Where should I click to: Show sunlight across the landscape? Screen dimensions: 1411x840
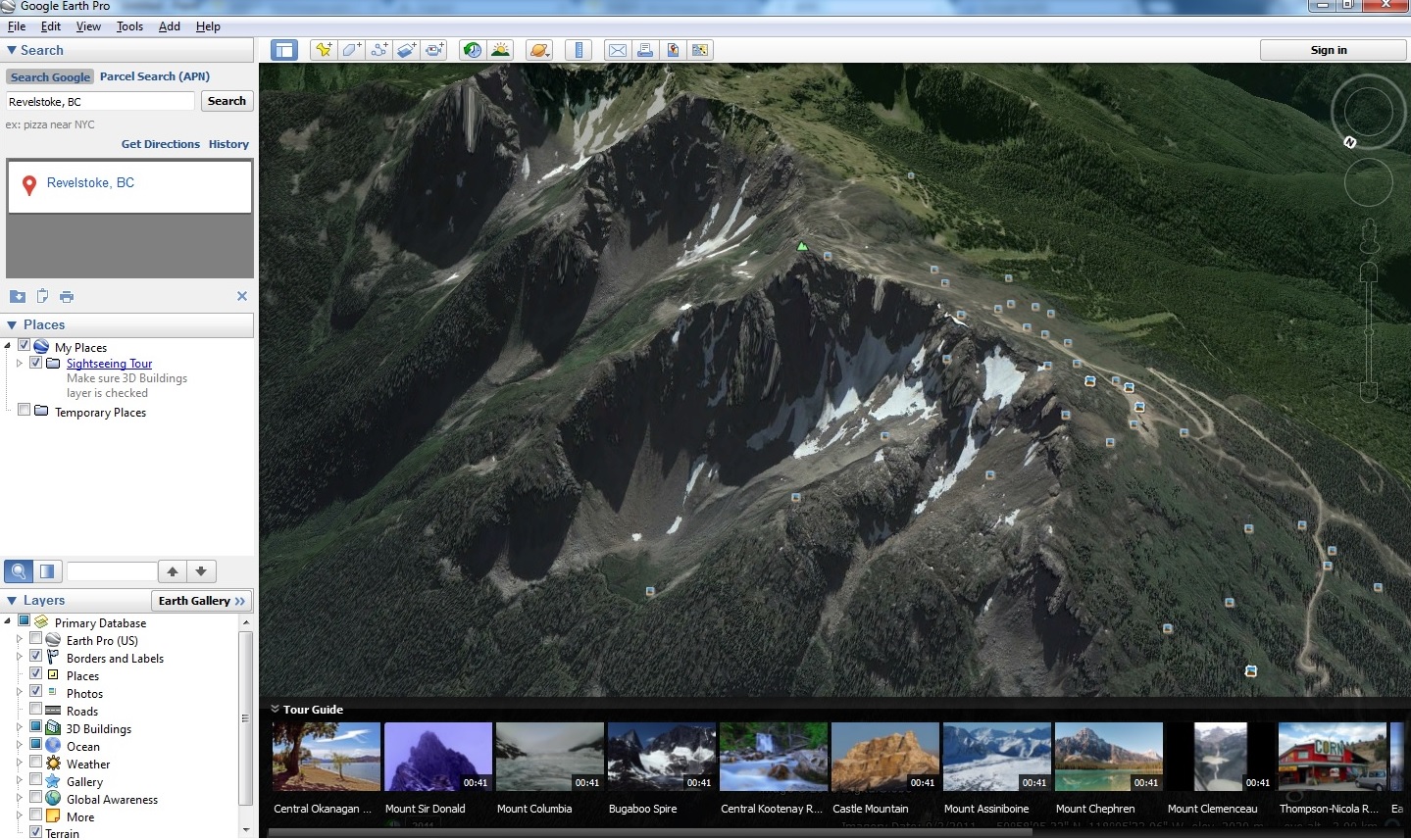pos(500,50)
